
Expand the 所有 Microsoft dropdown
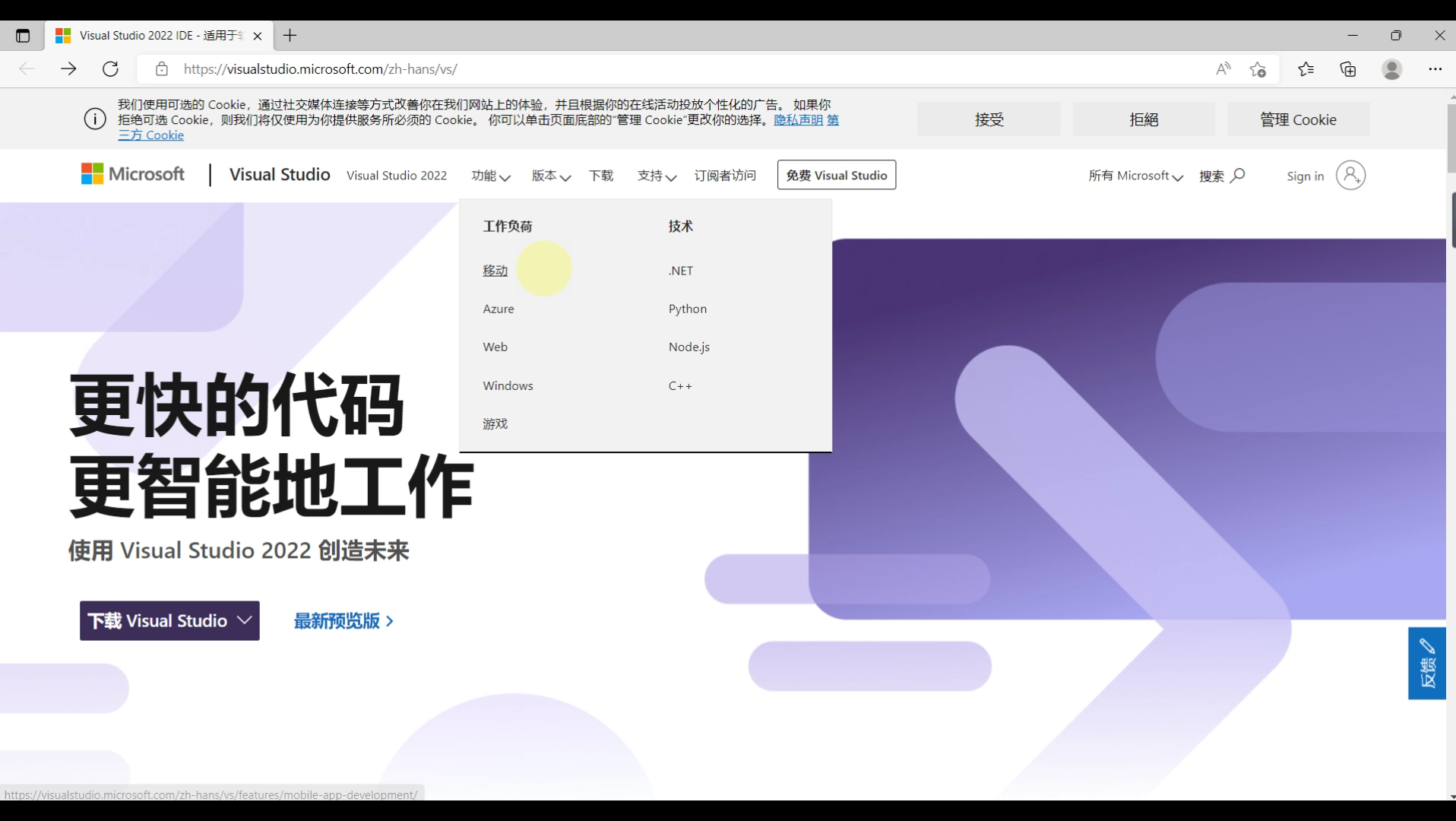coord(1135,176)
